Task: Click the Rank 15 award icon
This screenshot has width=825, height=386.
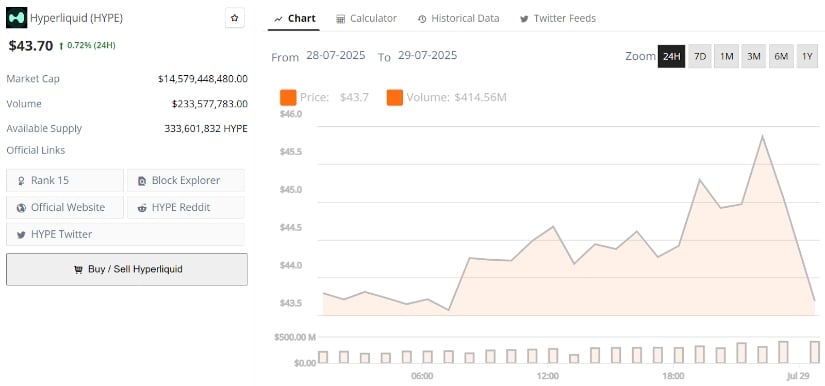Action: point(22,181)
